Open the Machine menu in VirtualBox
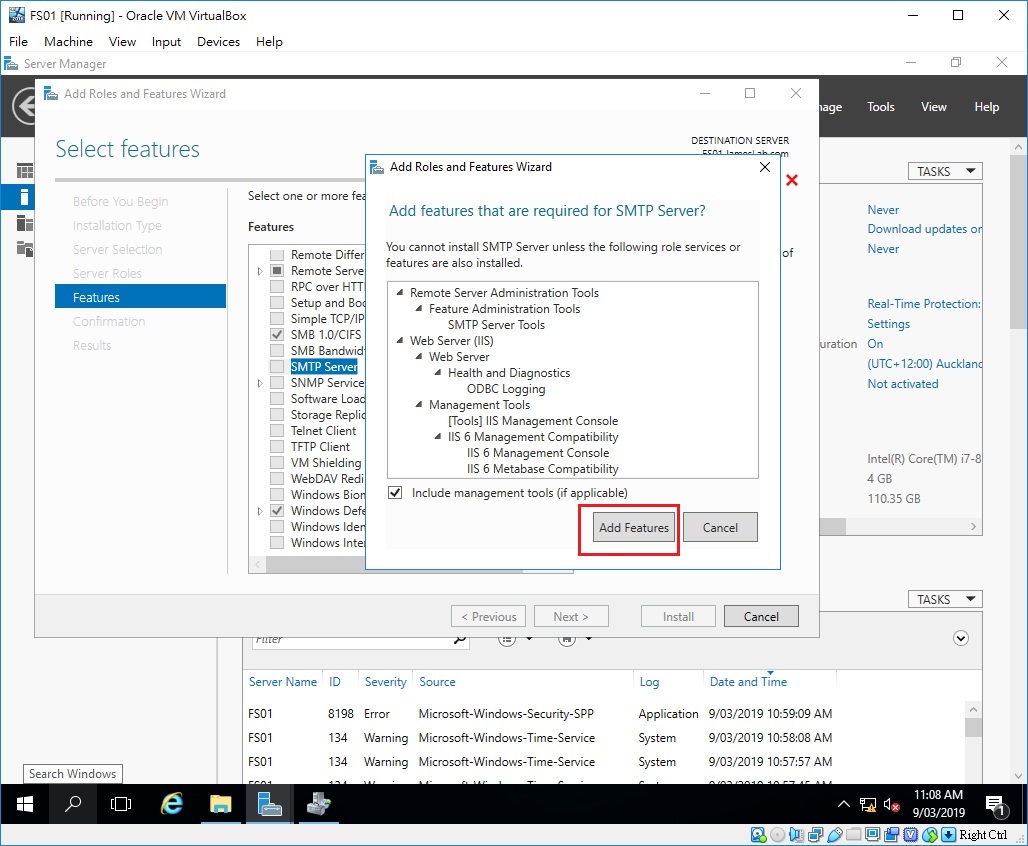This screenshot has width=1028, height=846. tap(68, 41)
